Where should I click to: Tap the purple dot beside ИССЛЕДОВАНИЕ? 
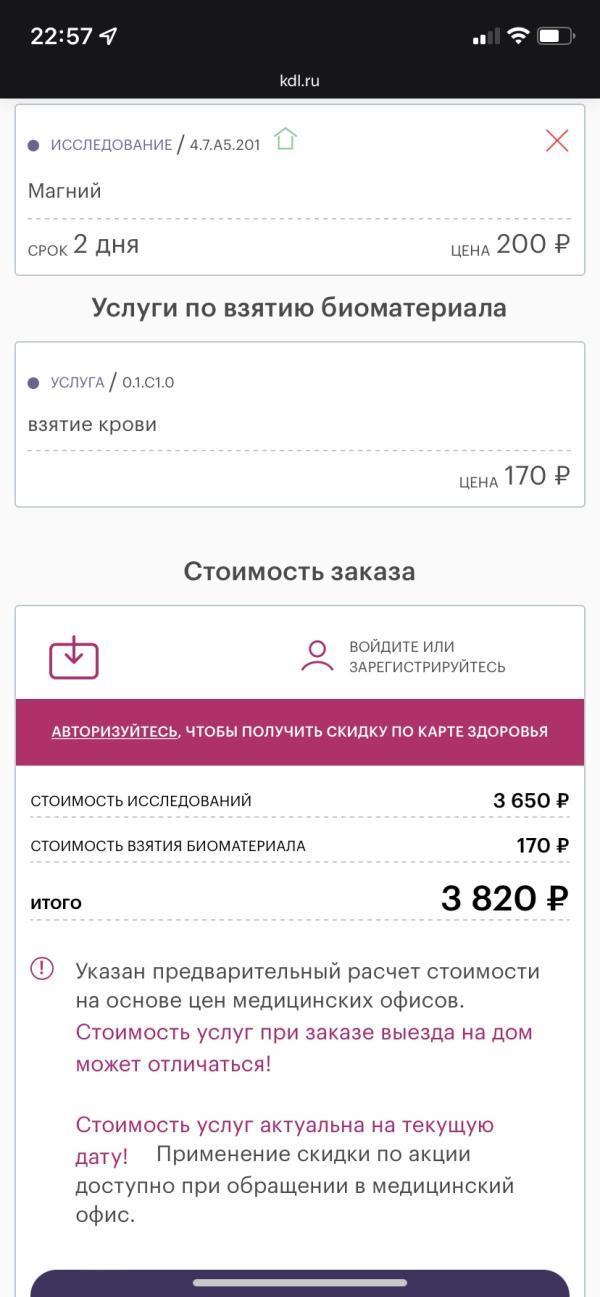pyautogui.click(x=33, y=146)
